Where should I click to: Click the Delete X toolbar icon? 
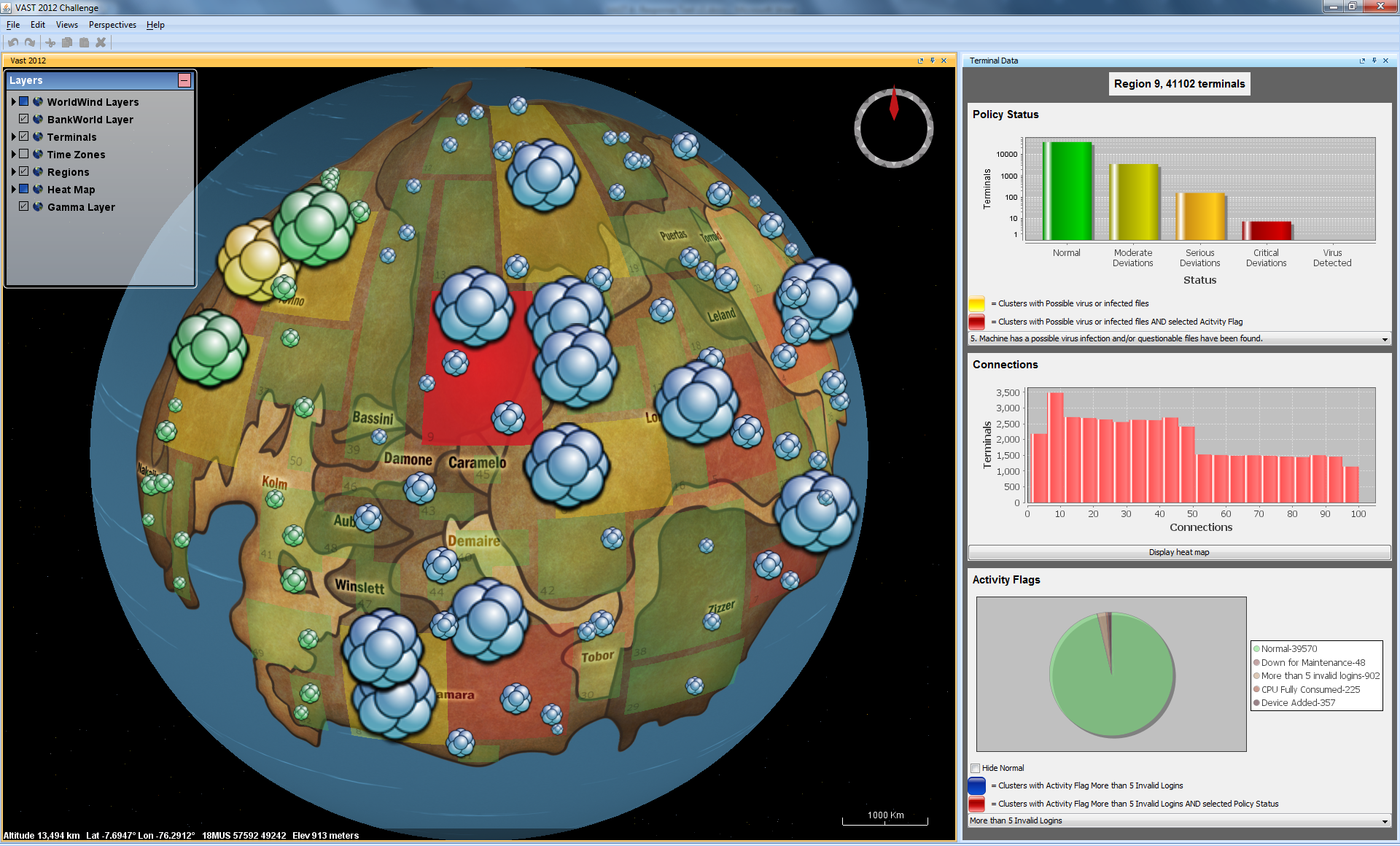(101, 42)
